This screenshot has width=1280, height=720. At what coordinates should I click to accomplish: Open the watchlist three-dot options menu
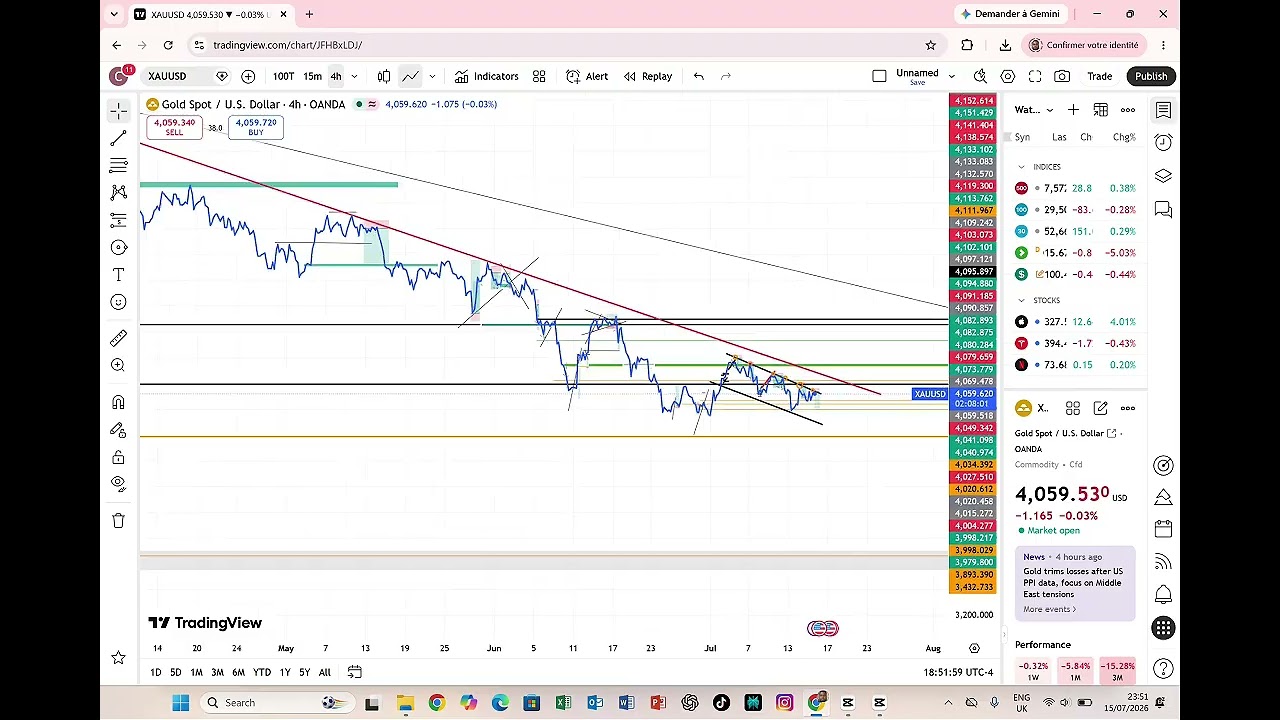(x=1128, y=110)
